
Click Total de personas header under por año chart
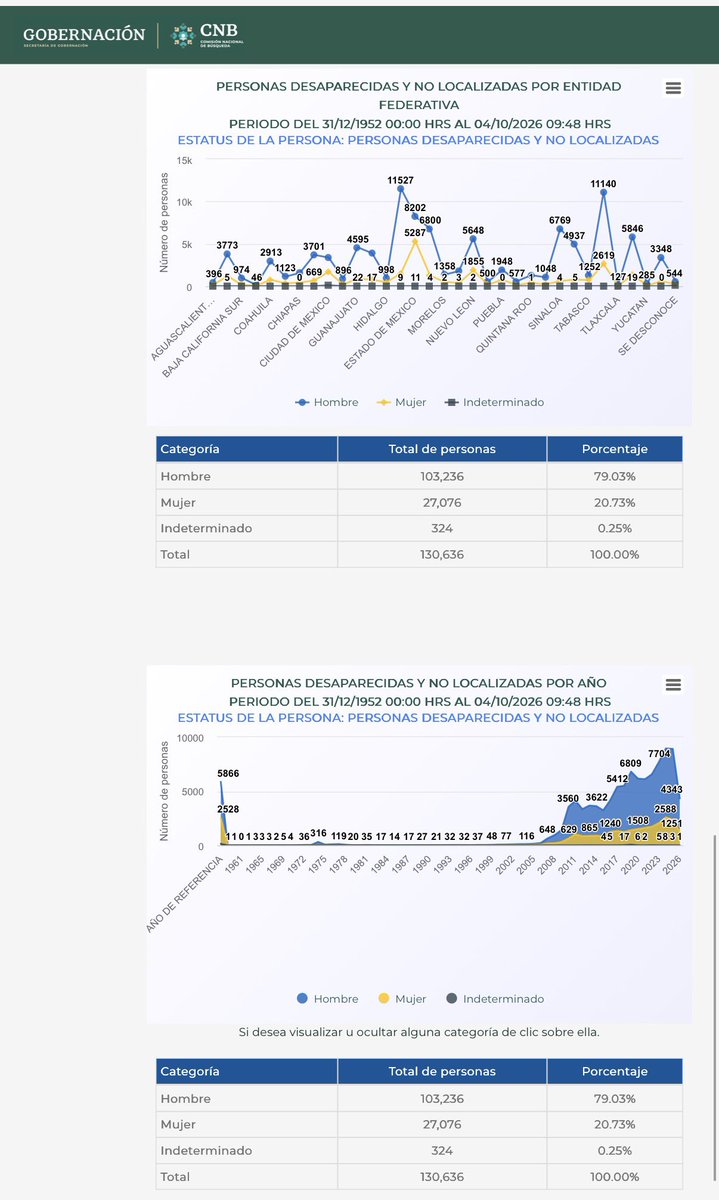[x=442, y=1071]
